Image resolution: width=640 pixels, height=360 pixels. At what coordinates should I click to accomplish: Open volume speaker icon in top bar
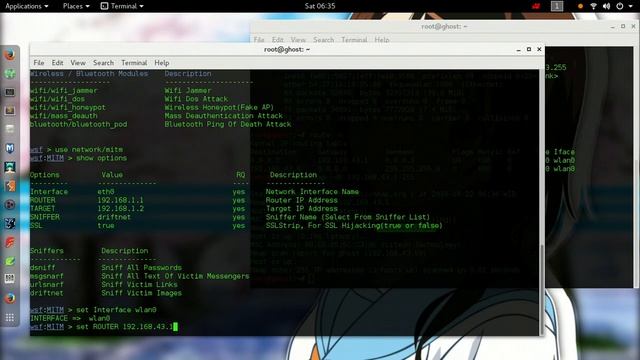[x=606, y=6]
